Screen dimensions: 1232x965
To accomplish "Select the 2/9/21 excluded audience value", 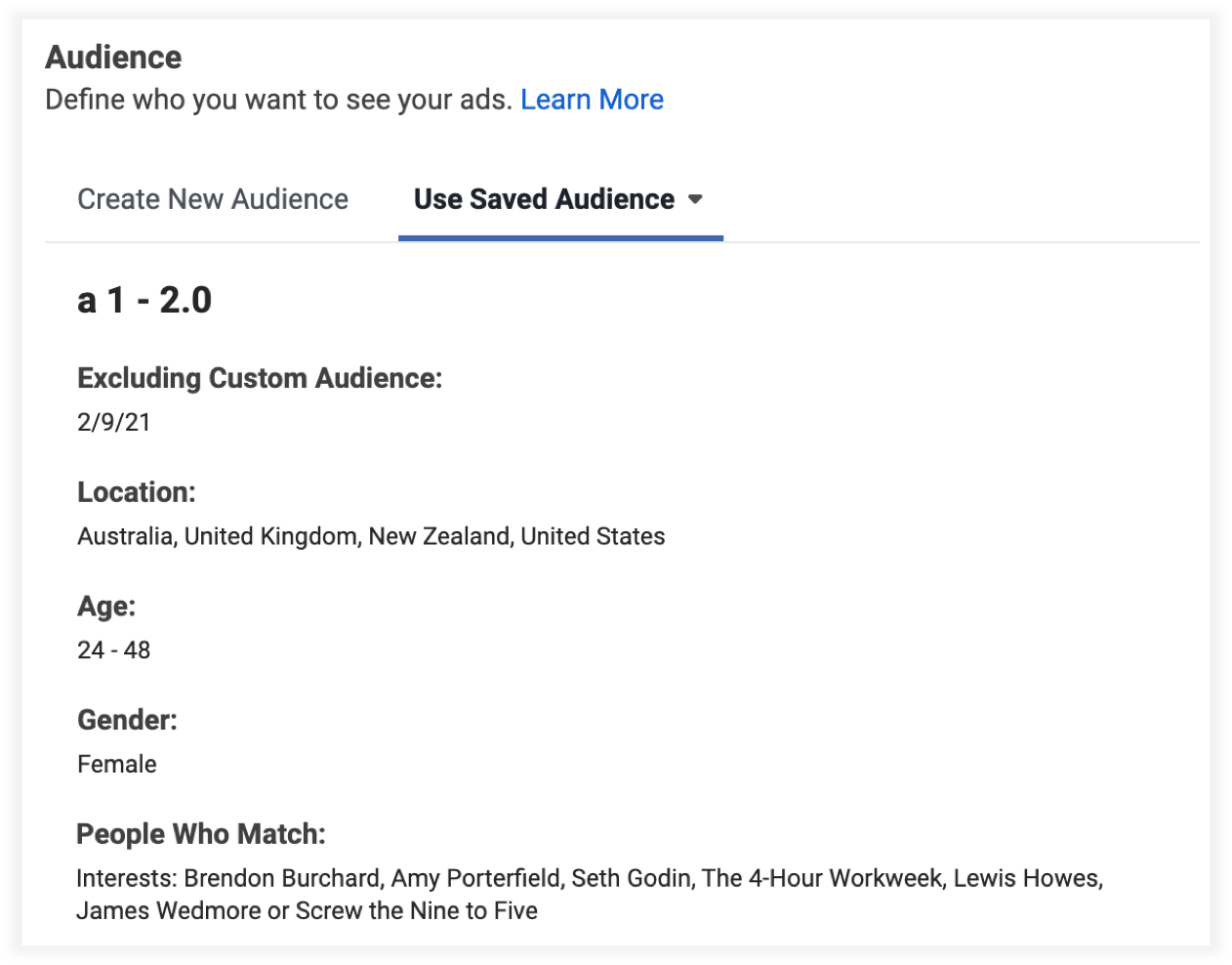I will (x=114, y=422).
